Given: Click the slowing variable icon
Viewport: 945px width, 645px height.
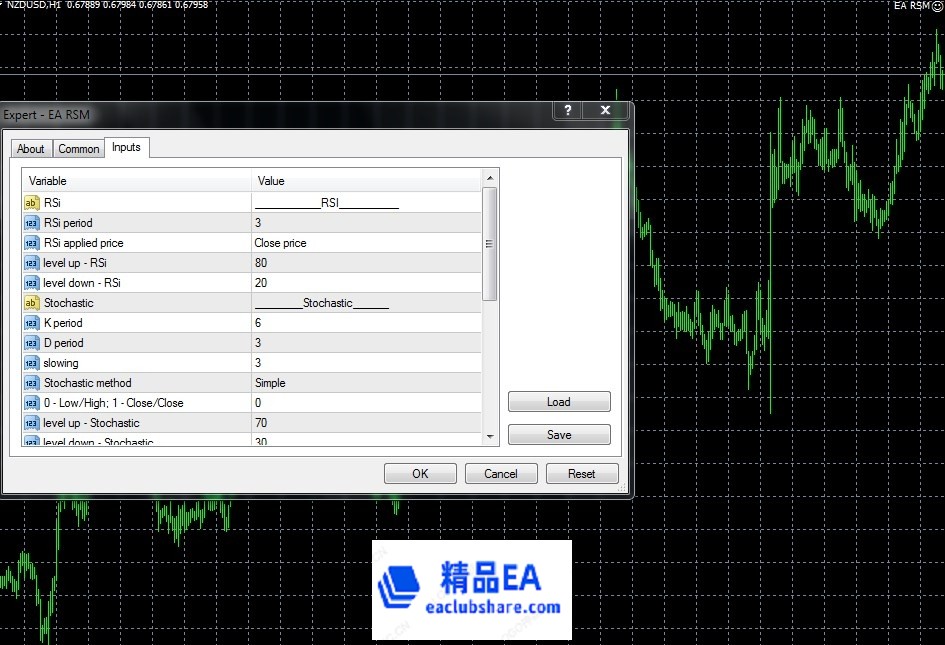Looking at the screenshot, I should tap(31, 363).
